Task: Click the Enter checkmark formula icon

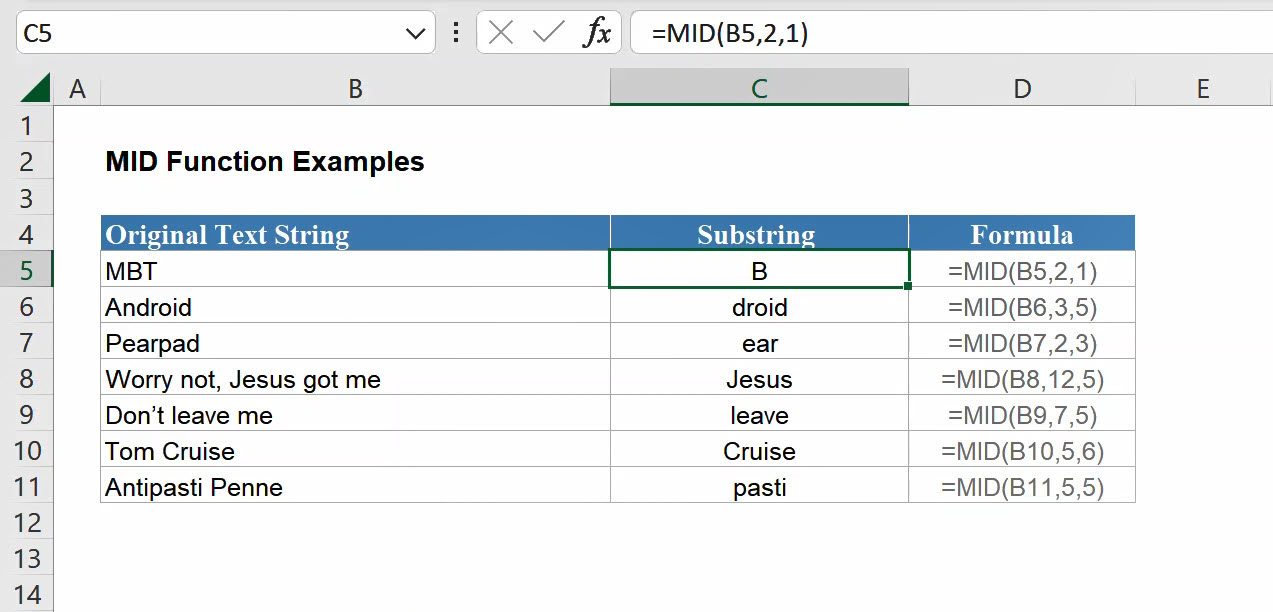Action: point(548,33)
